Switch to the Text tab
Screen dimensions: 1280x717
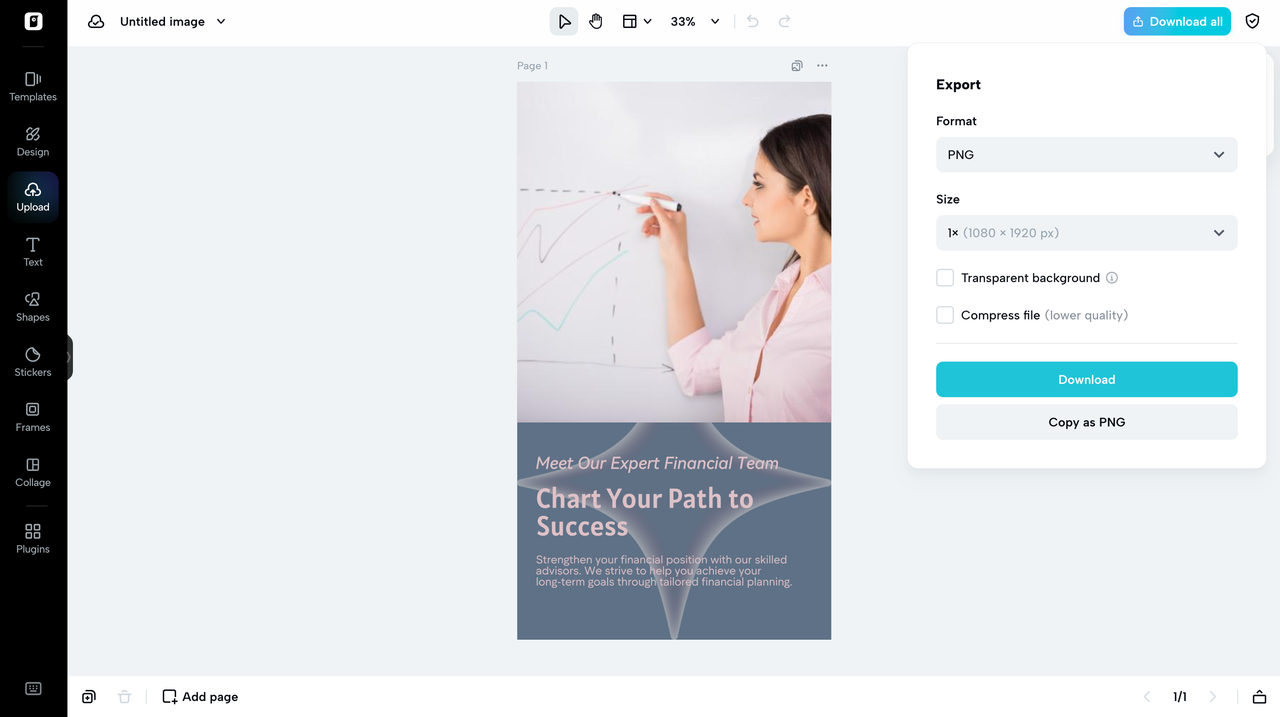[33, 252]
